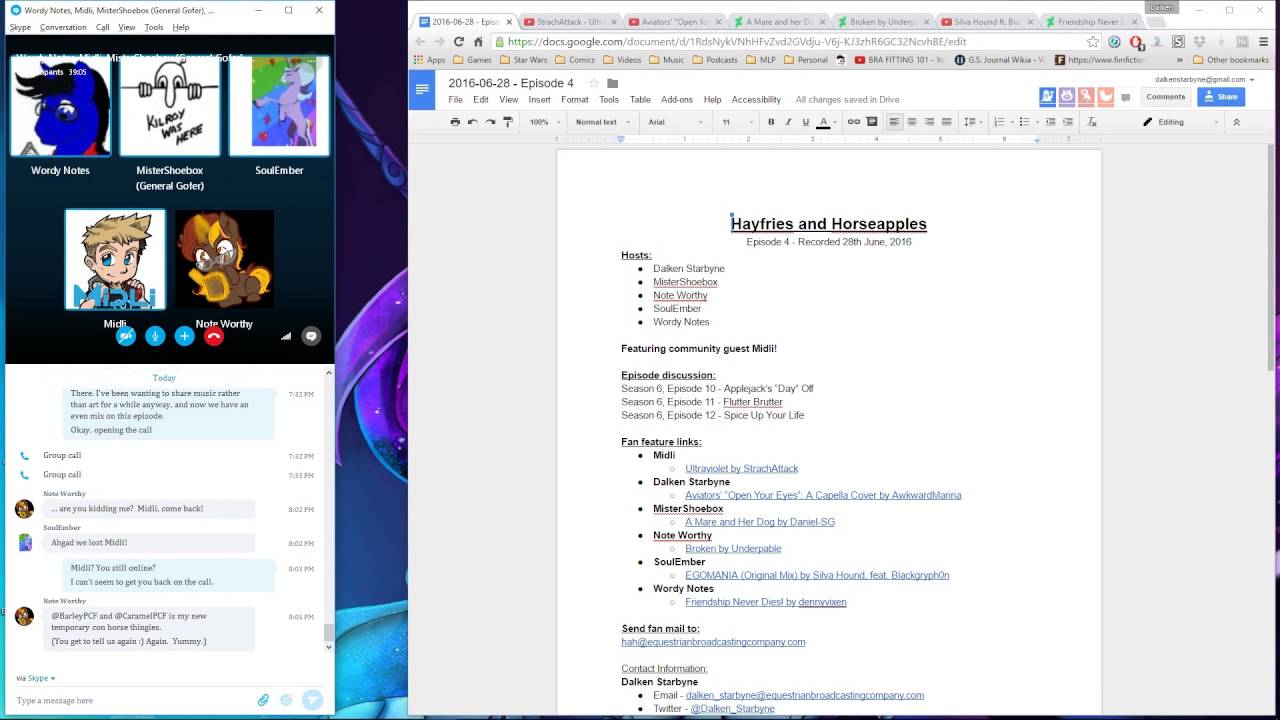Open Ultraviolet by StrachAttack link
Image resolution: width=1280 pixels, height=720 pixels.
741,468
